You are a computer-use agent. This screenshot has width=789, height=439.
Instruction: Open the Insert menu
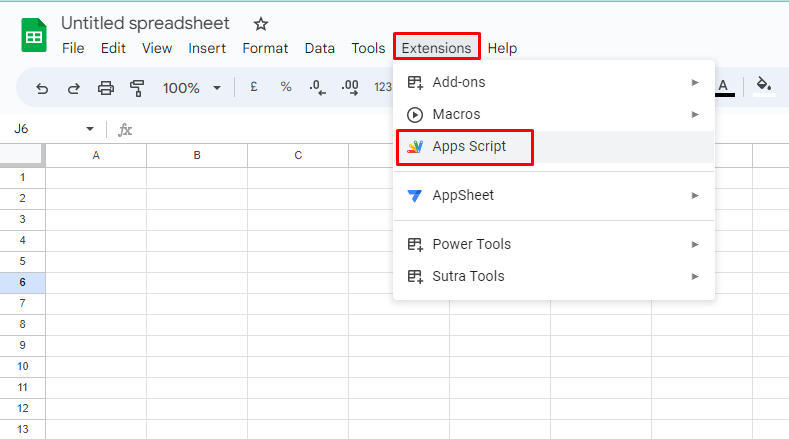(x=207, y=48)
